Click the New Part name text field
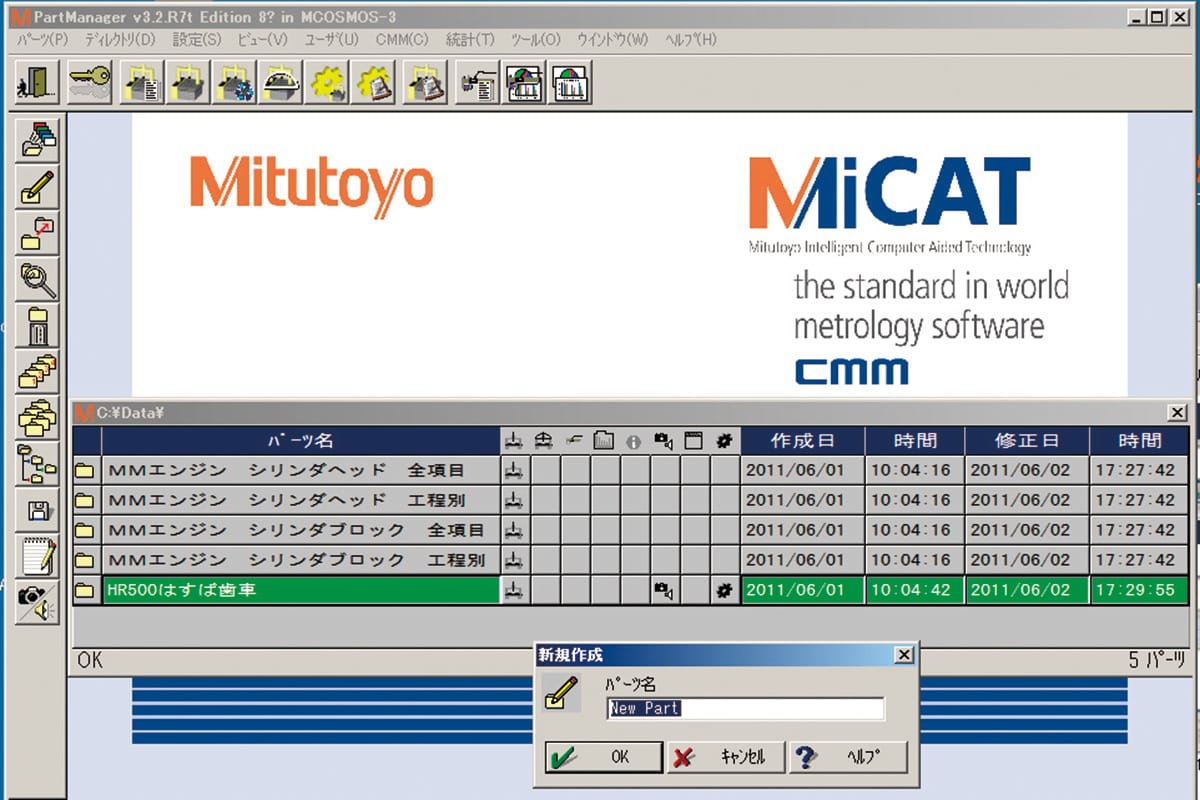This screenshot has width=1200, height=800. 745,709
